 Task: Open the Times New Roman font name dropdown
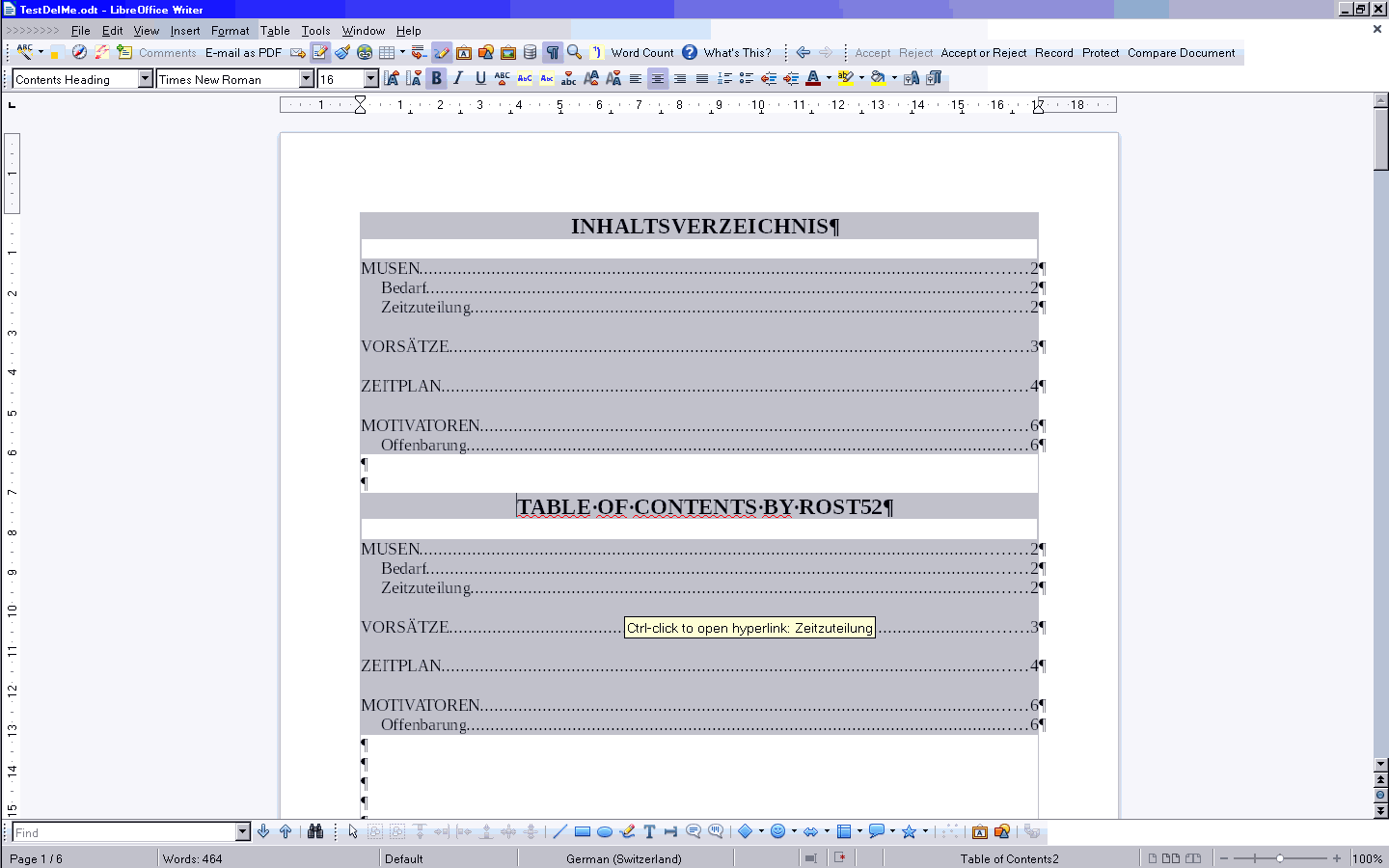pos(308,78)
